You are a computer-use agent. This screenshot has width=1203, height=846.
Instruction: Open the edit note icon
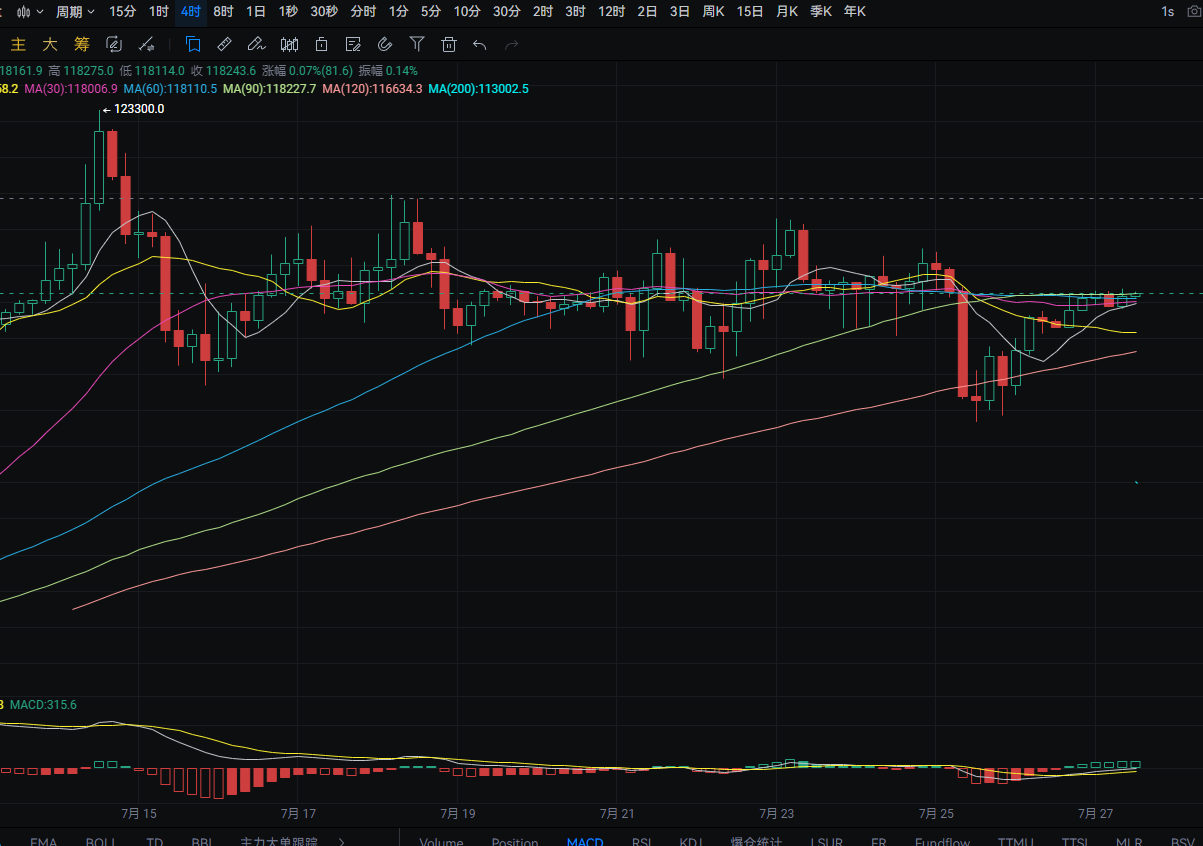tap(353, 44)
